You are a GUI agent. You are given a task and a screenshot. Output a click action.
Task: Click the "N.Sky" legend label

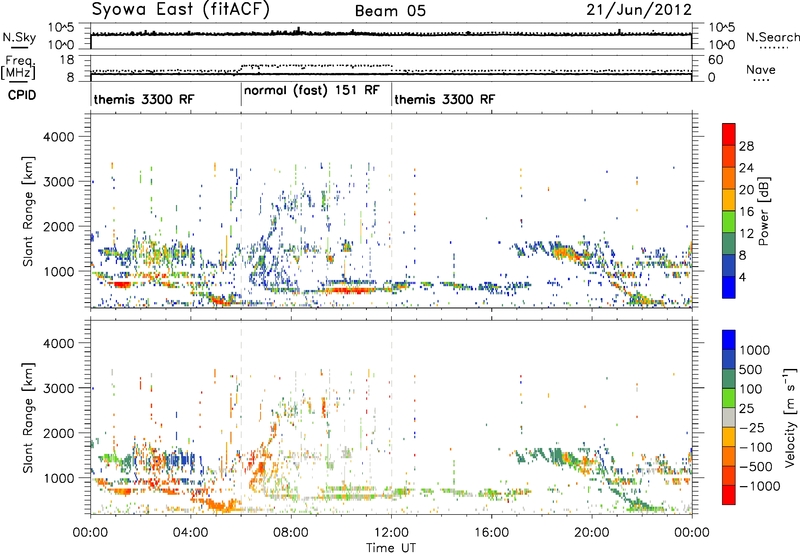pyautogui.click(x=19, y=37)
